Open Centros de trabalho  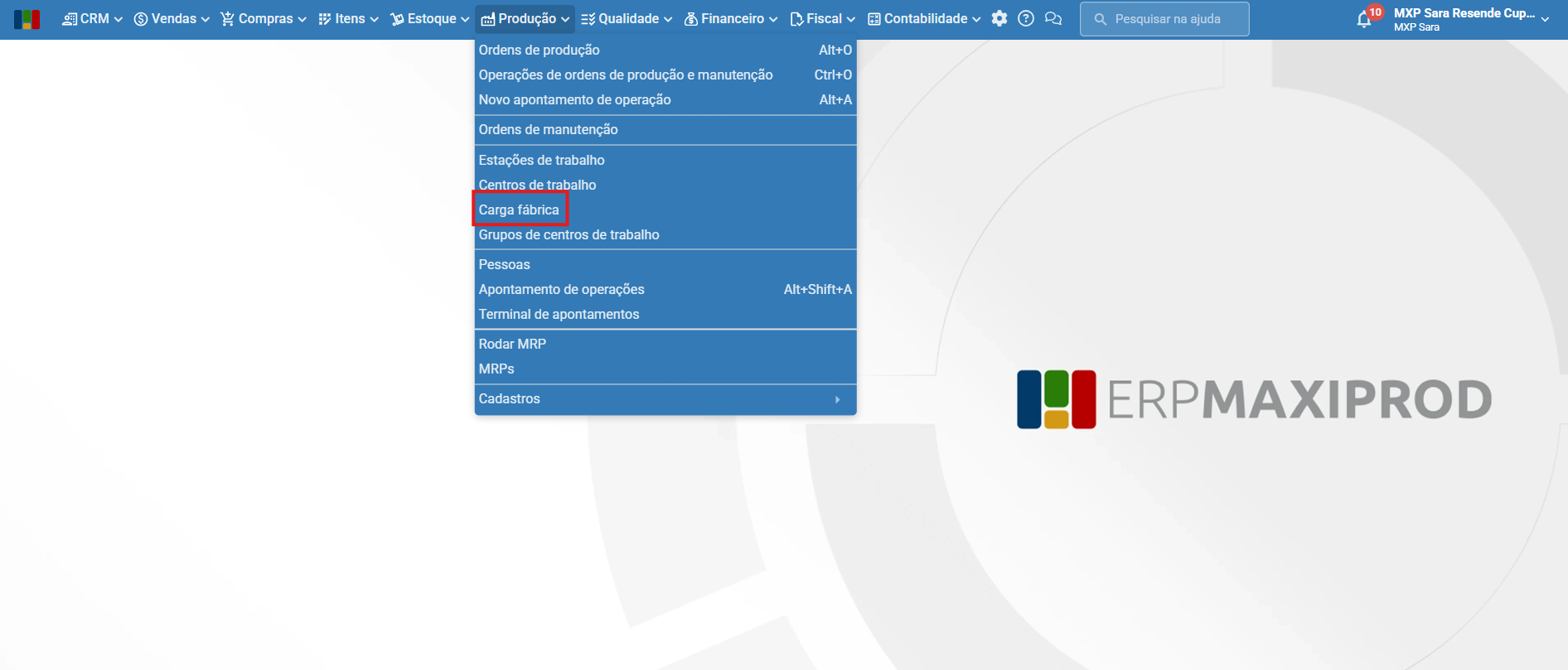665,185
